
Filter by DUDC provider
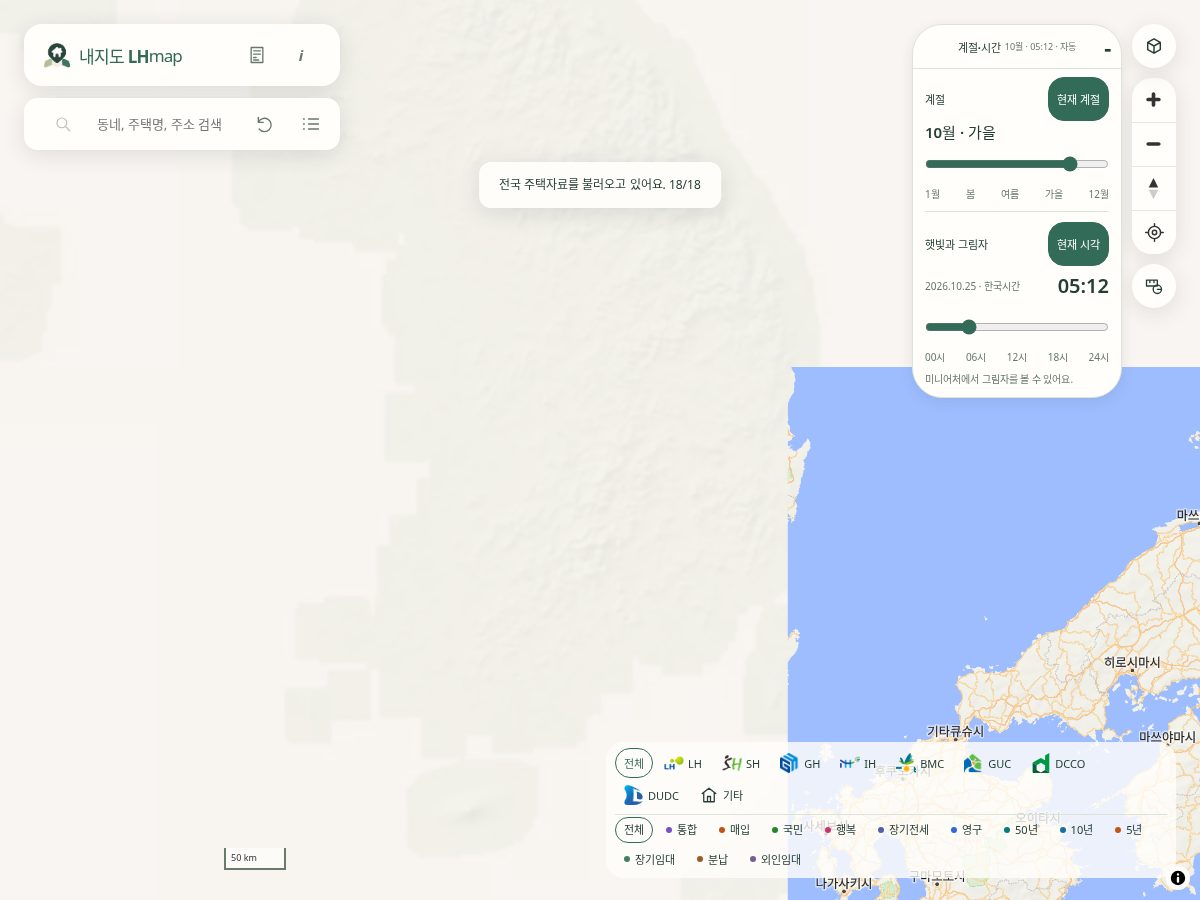(652, 796)
